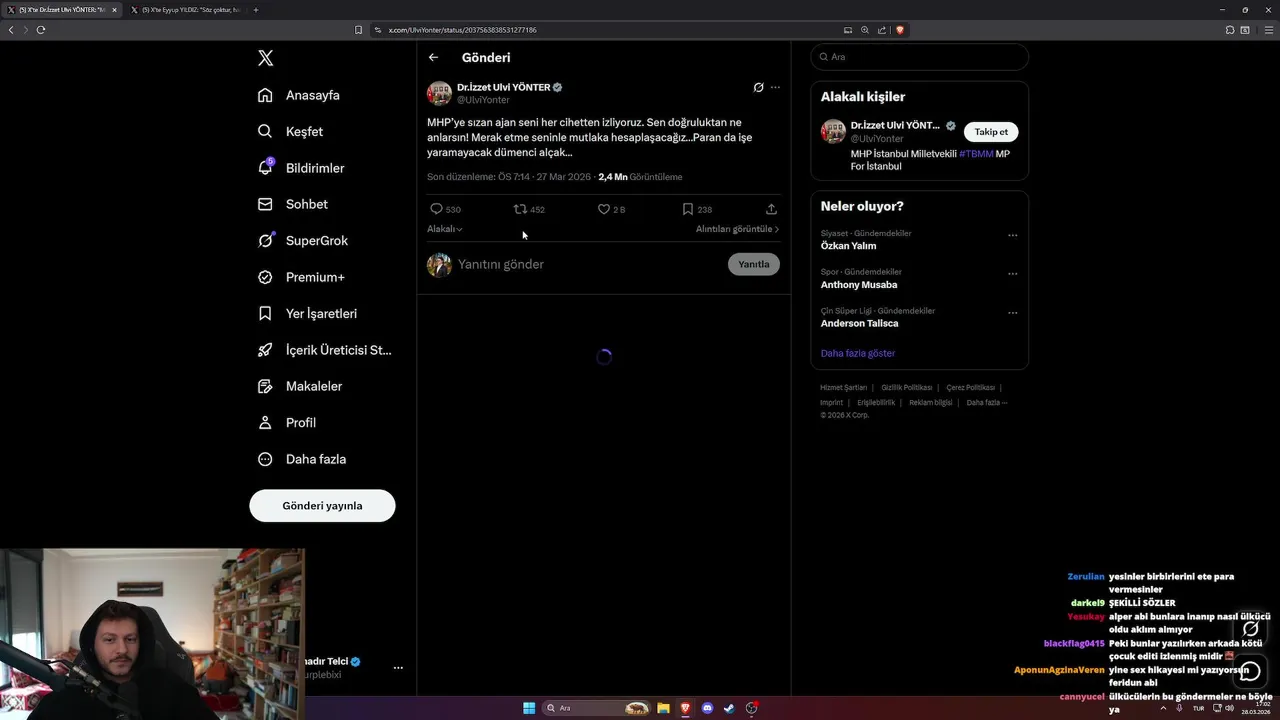
Task: Click the Gönderi yayınla button
Action: click(322, 506)
